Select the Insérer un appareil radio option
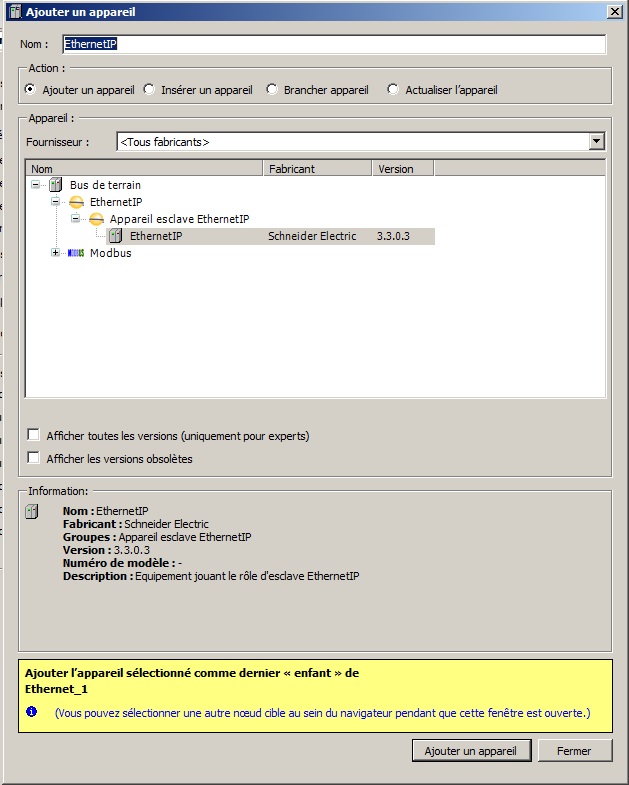Viewport: 629px width, 785px height. [x=150, y=90]
